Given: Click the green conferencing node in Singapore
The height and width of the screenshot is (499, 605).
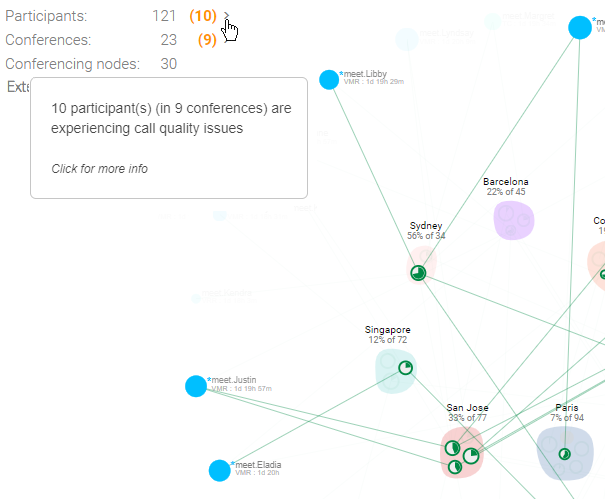Looking at the screenshot, I should click(x=406, y=369).
